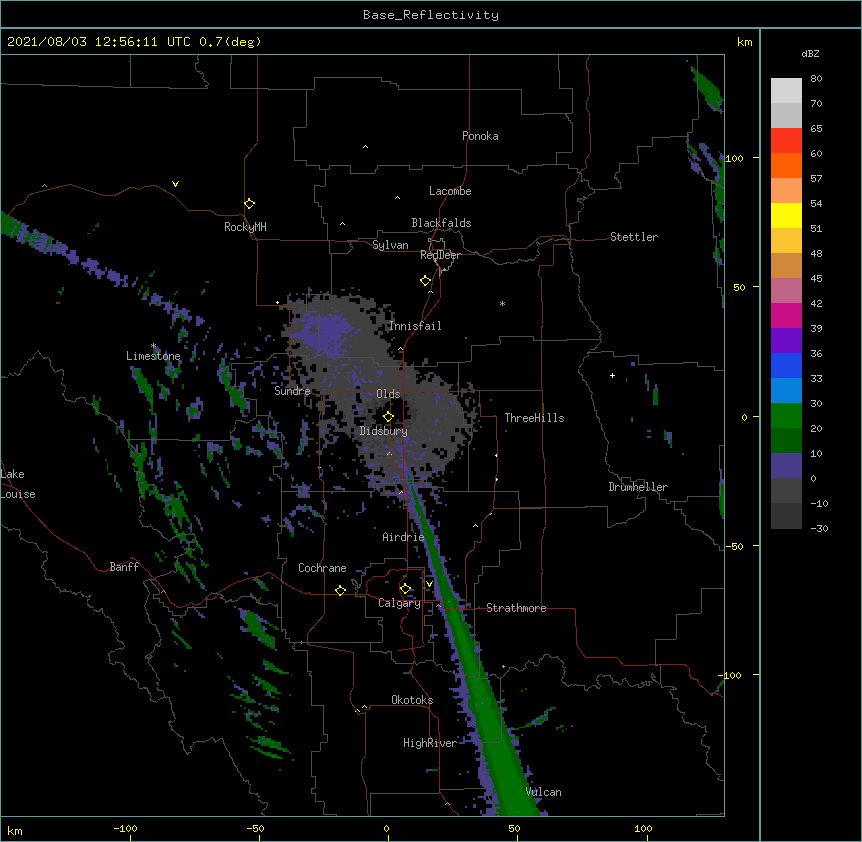Select the yellow V marker northwest of RockyMH

click(175, 184)
